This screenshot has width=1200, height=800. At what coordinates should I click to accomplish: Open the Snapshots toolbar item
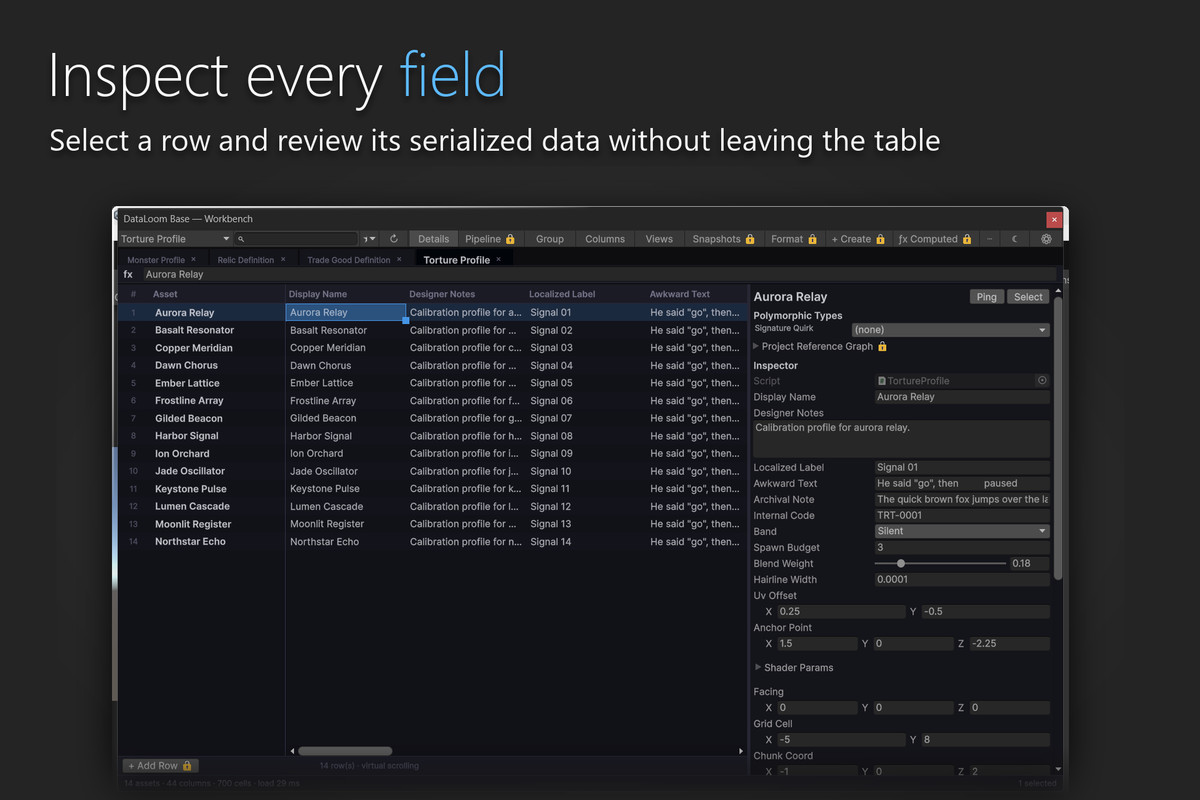724,239
